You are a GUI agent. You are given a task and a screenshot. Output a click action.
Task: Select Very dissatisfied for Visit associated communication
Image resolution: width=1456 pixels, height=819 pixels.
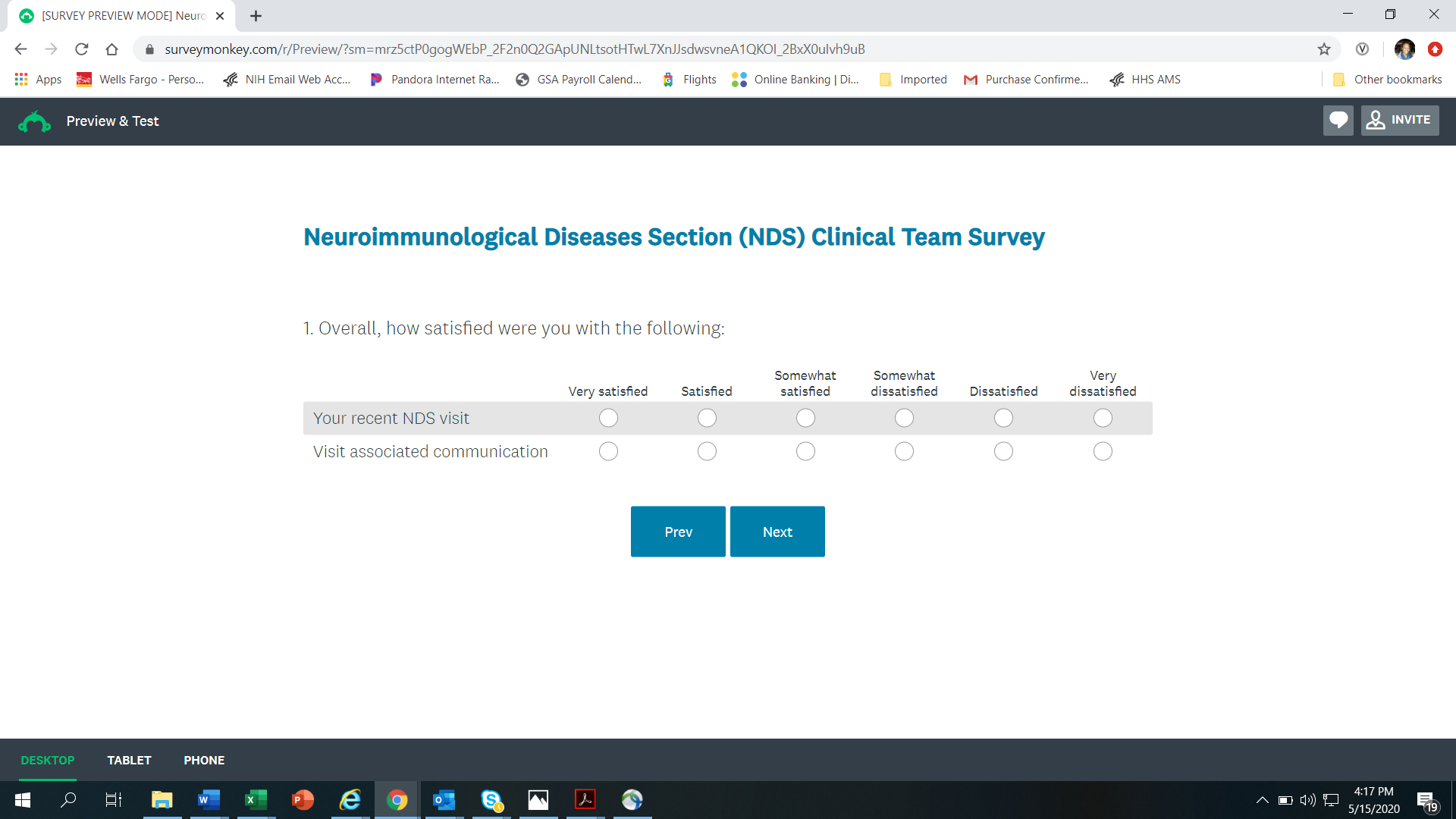(x=1103, y=451)
